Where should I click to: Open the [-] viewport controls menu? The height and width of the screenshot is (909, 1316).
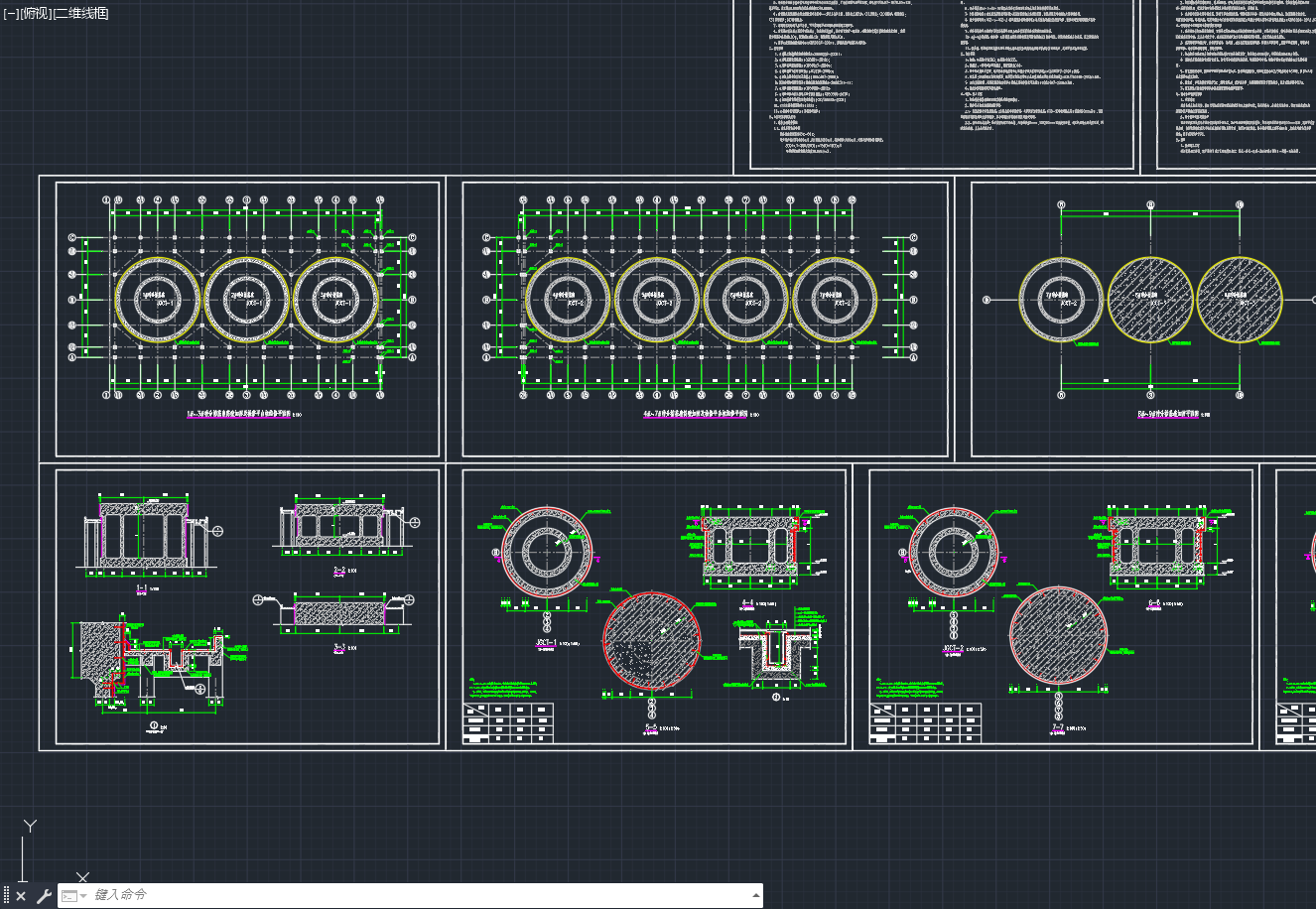(x=11, y=13)
